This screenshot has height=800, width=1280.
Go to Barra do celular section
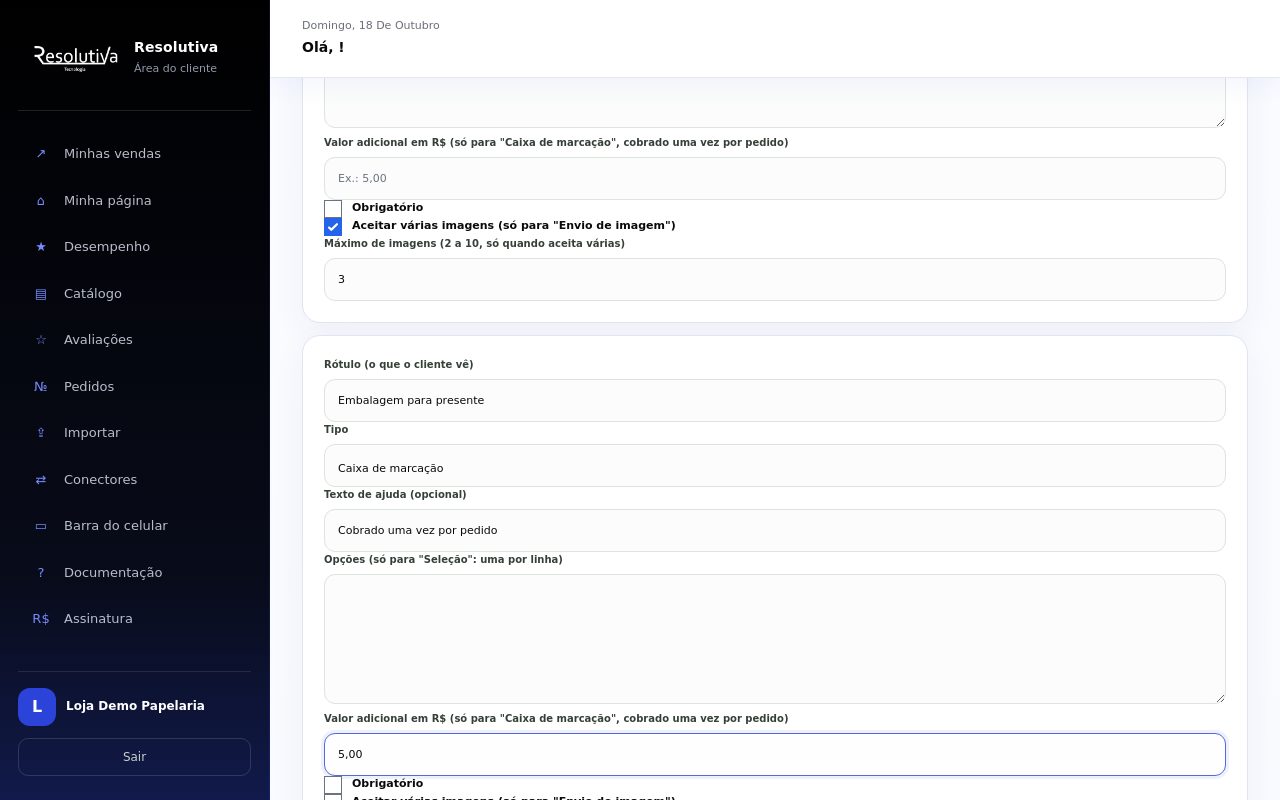click(134, 526)
